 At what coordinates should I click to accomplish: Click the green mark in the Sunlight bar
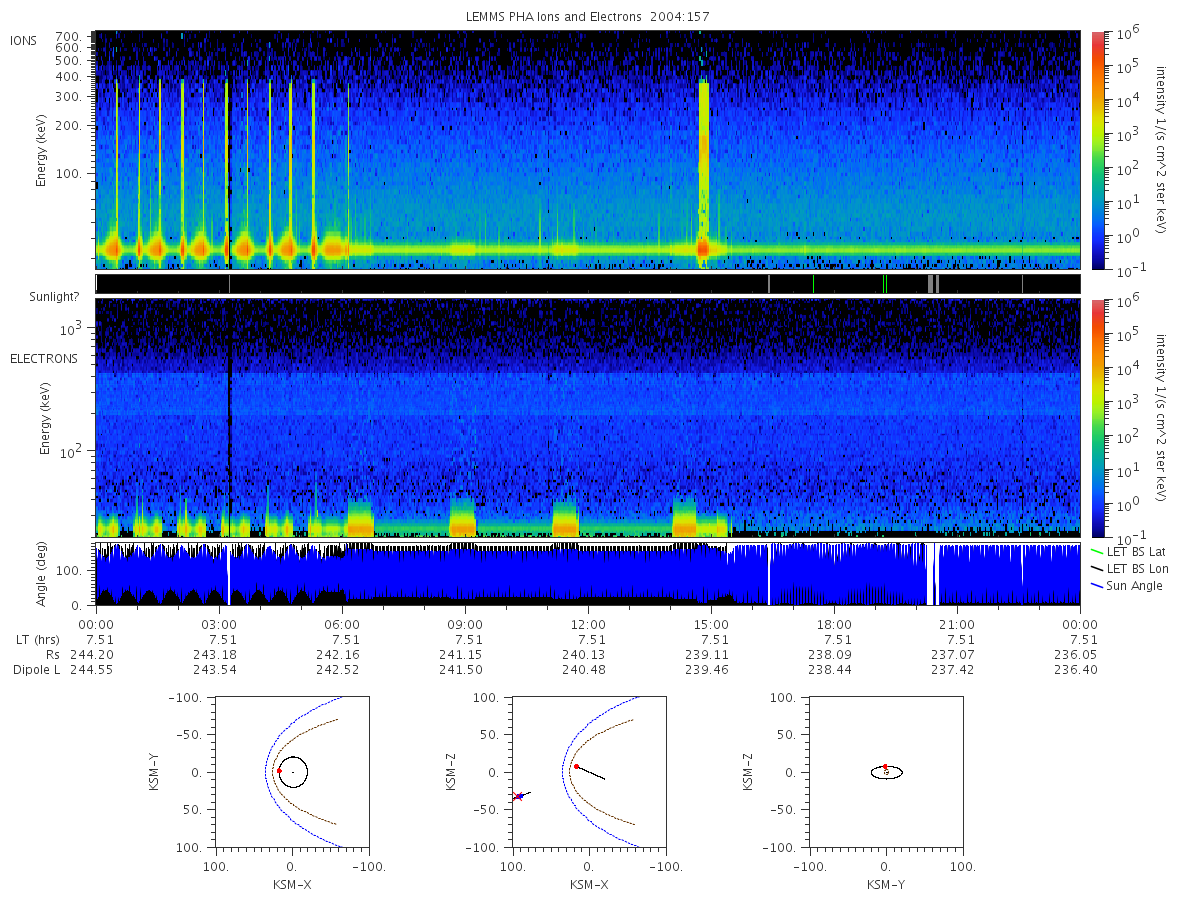(x=886, y=284)
